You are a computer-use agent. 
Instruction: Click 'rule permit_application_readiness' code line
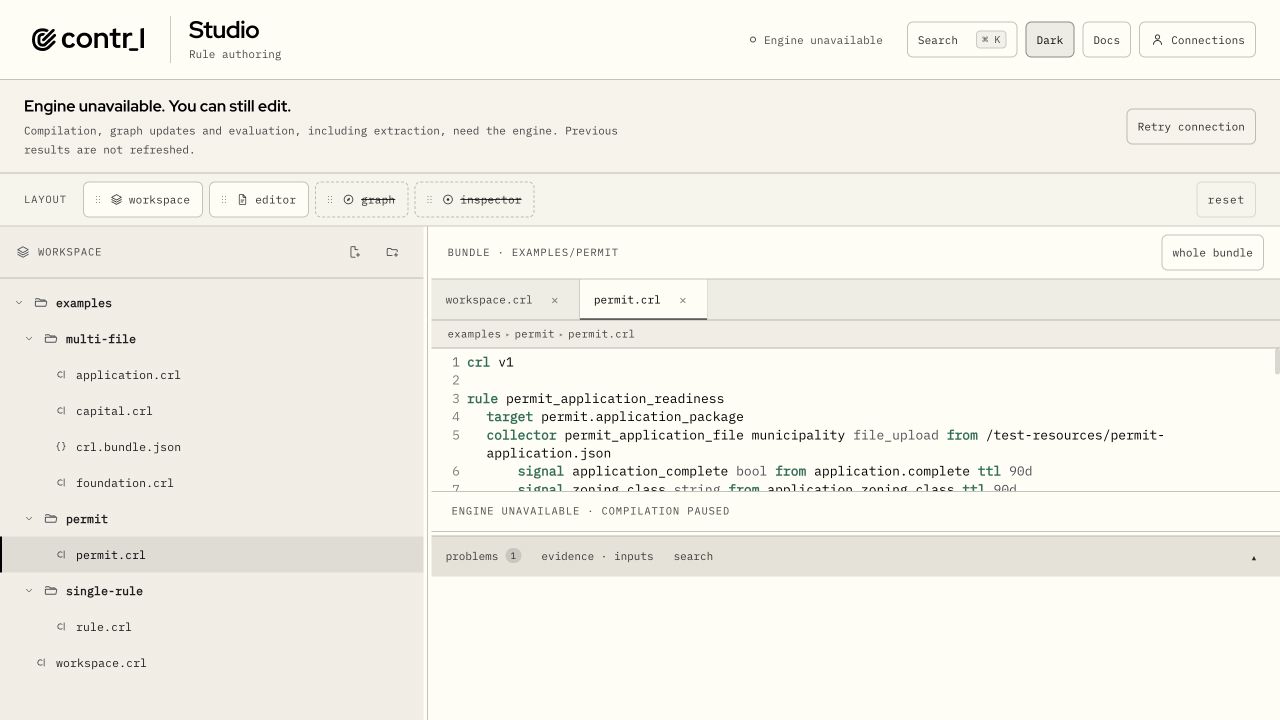coord(595,398)
